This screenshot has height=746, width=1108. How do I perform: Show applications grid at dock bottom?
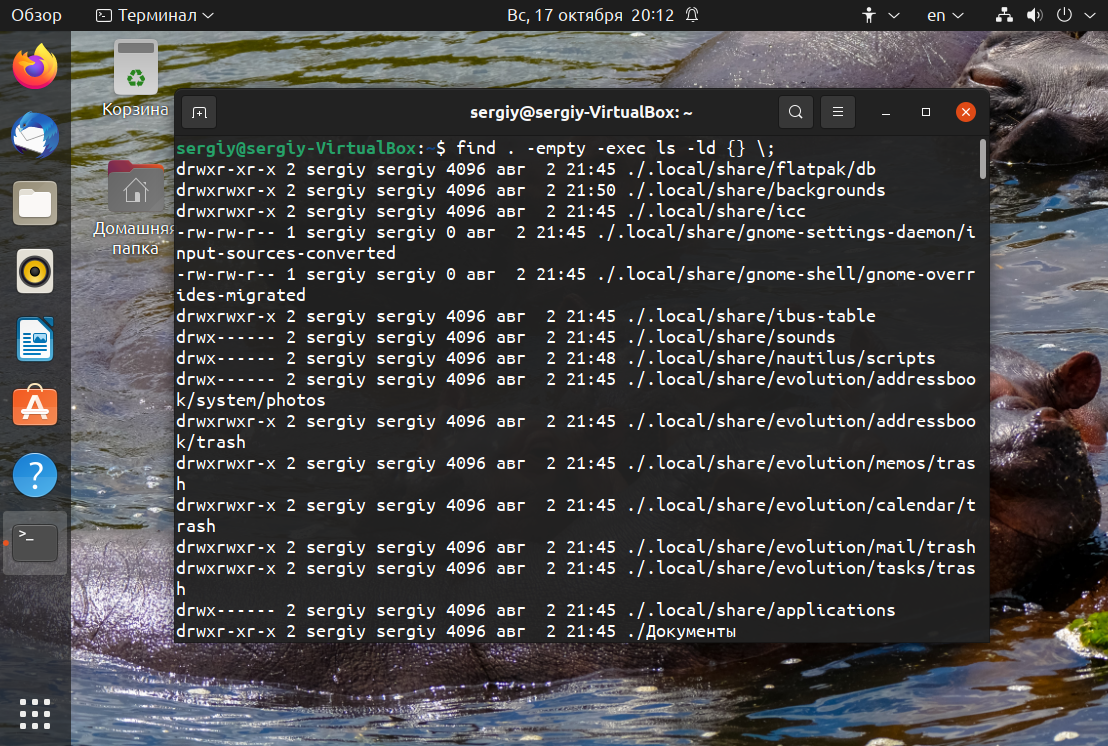(x=35, y=714)
